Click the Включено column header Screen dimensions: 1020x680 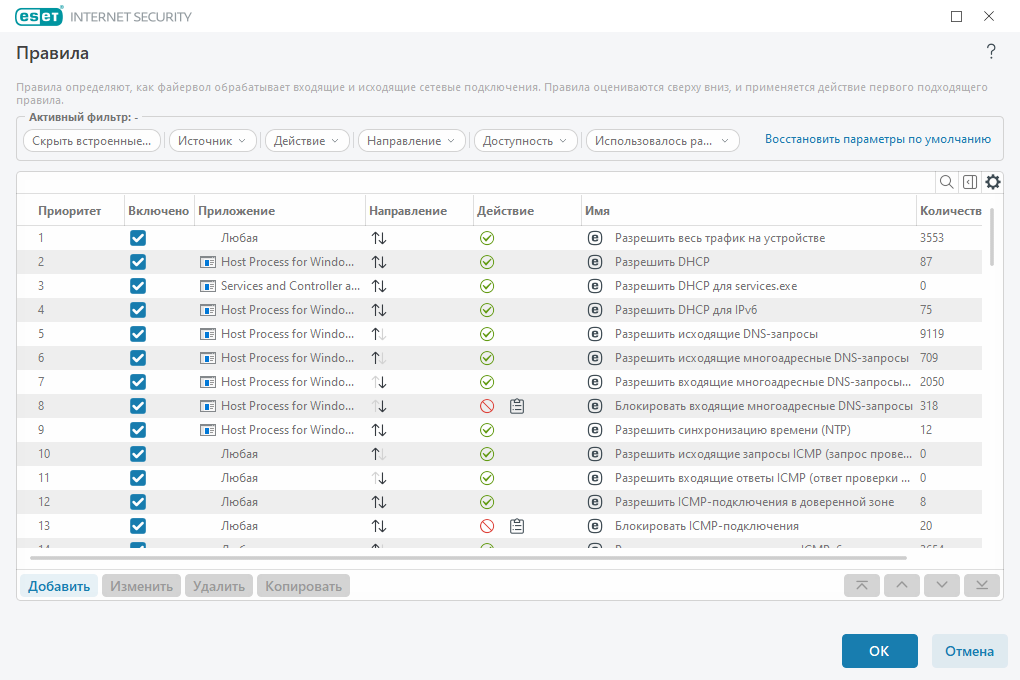click(x=159, y=211)
